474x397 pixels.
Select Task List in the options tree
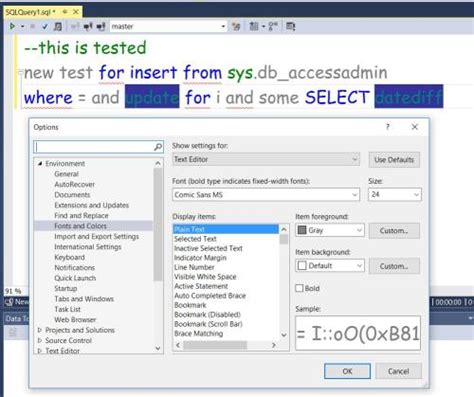click(67, 309)
